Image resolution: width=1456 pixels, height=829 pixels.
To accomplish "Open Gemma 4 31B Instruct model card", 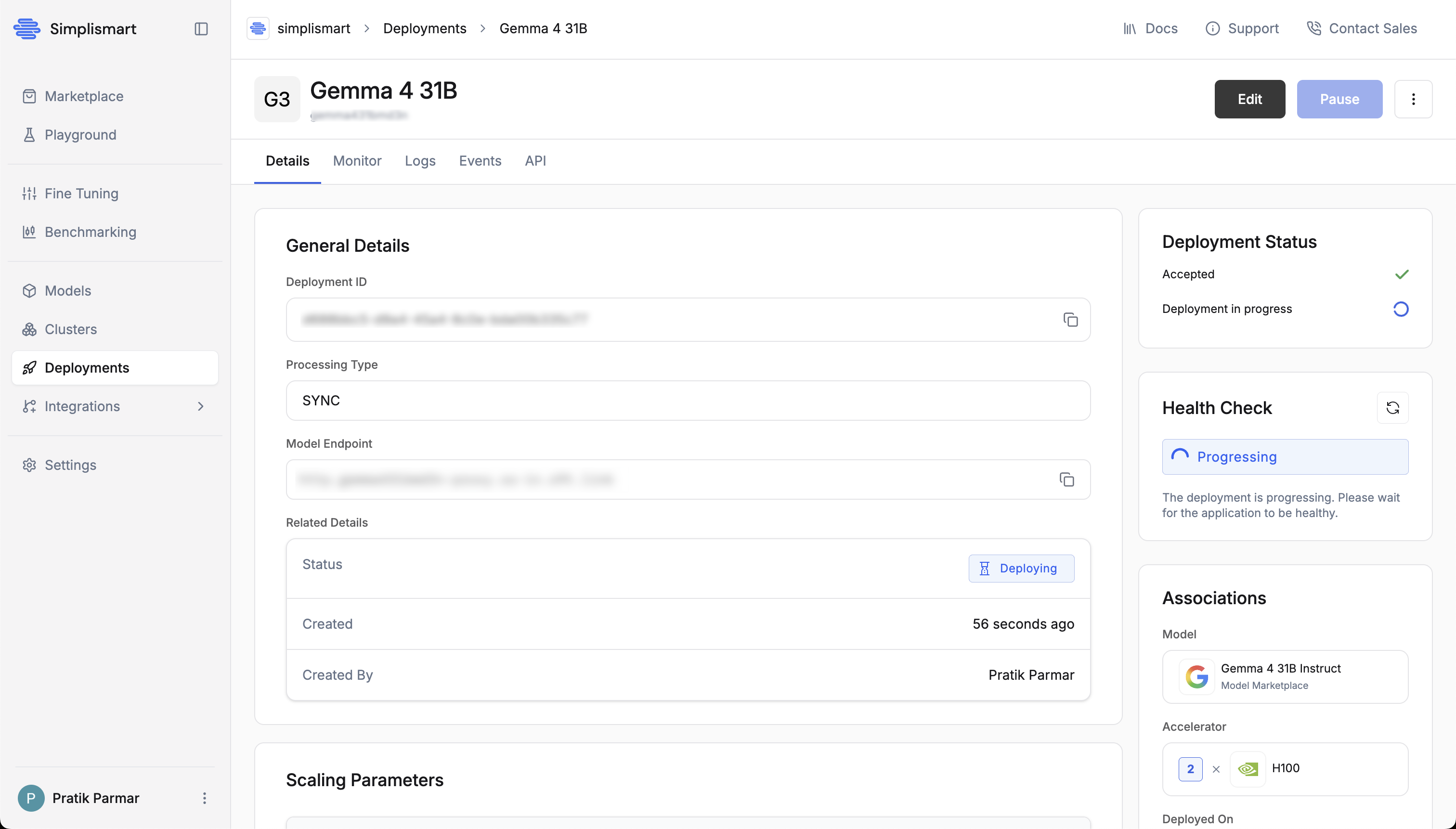I will [1285, 676].
